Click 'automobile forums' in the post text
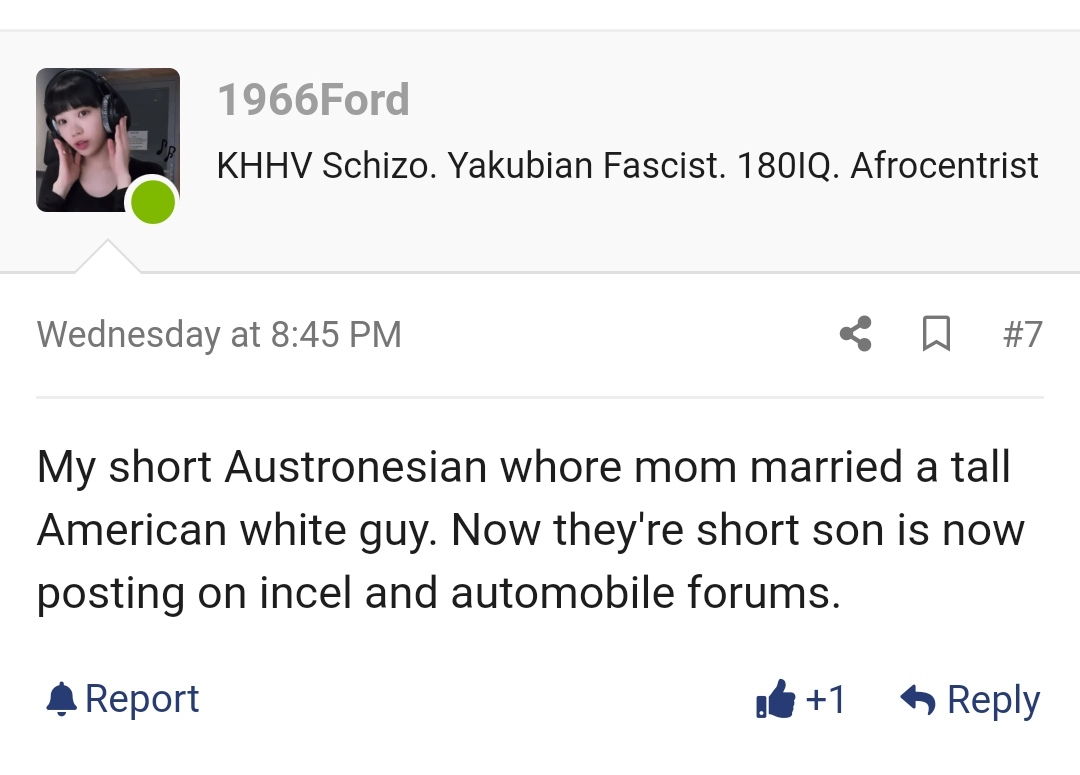The image size is (1080, 775). (645, 593)
